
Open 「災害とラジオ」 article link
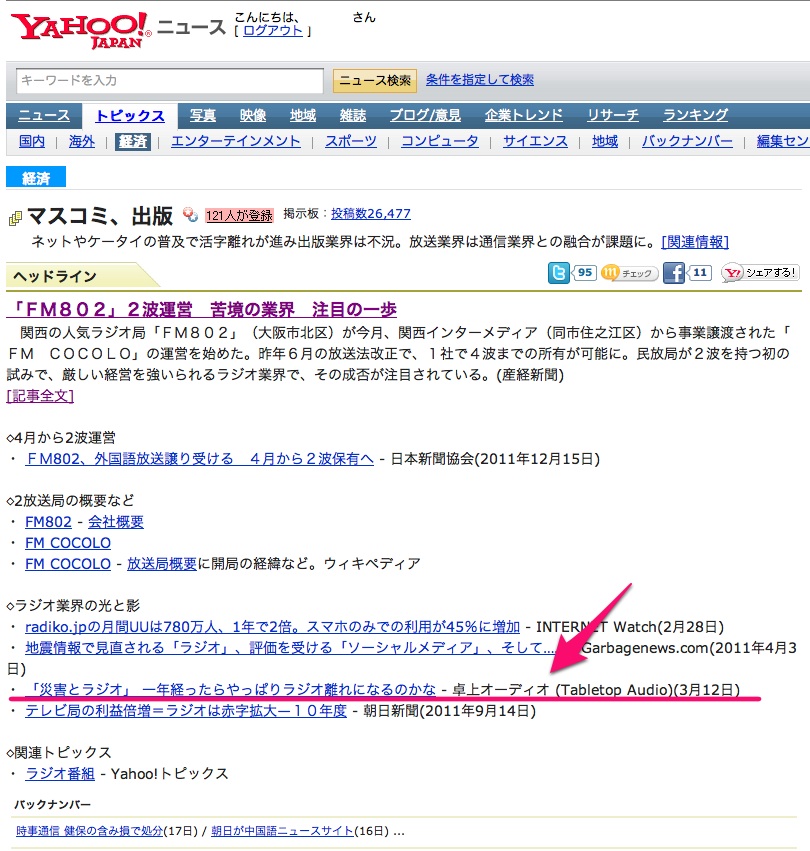[x=231, y=690]
